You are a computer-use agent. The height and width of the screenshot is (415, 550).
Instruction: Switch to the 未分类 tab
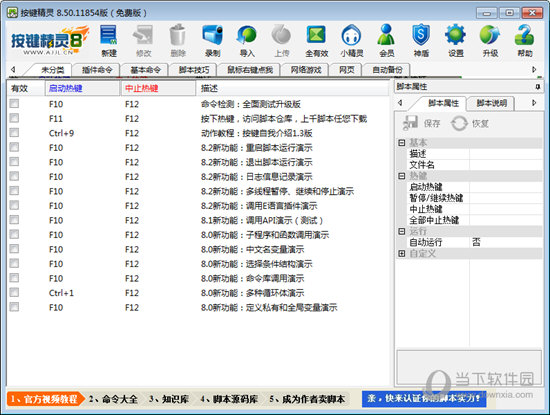coord(53,70)
